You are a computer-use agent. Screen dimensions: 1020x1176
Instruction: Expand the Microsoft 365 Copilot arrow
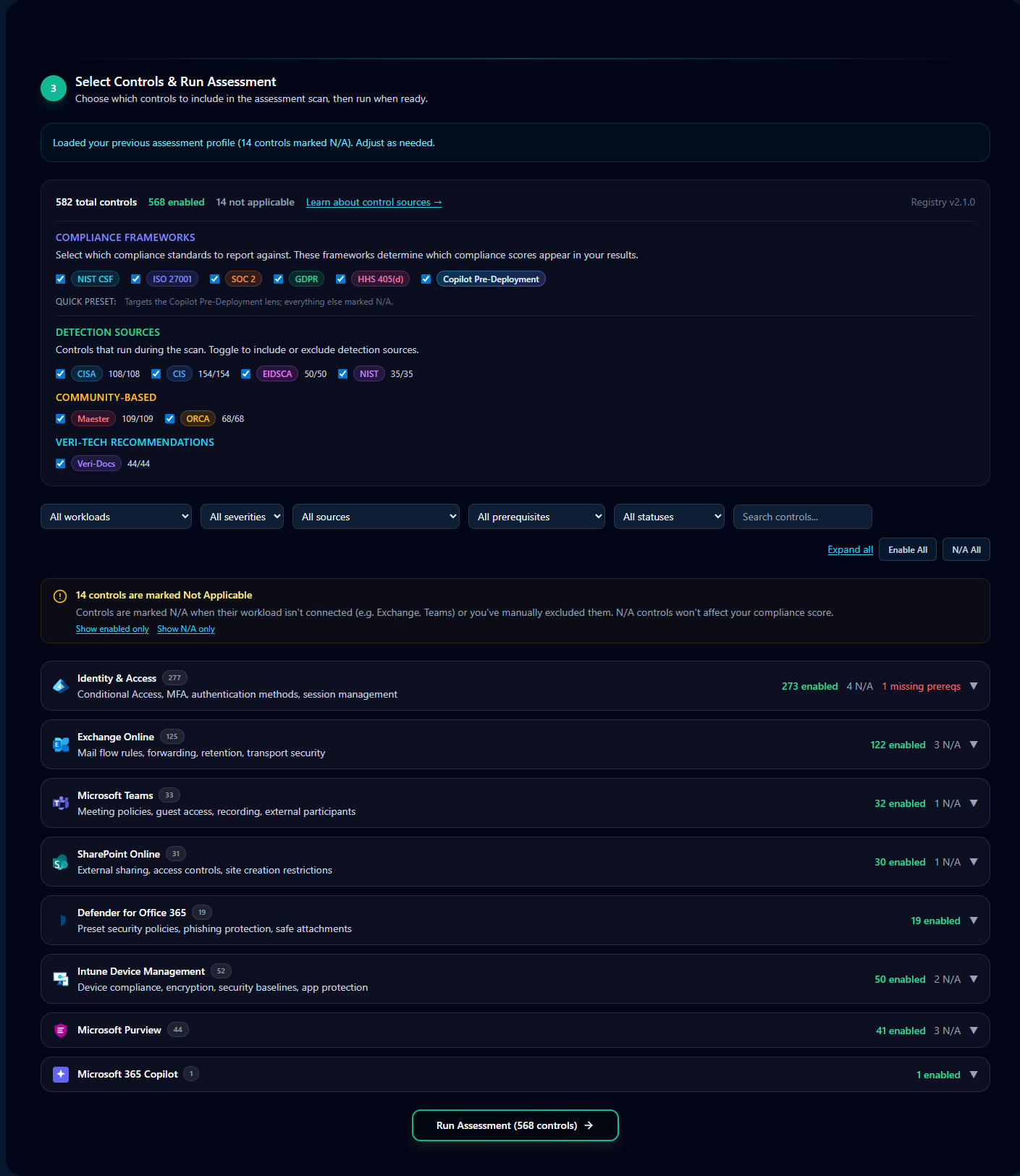[974, 1075]
